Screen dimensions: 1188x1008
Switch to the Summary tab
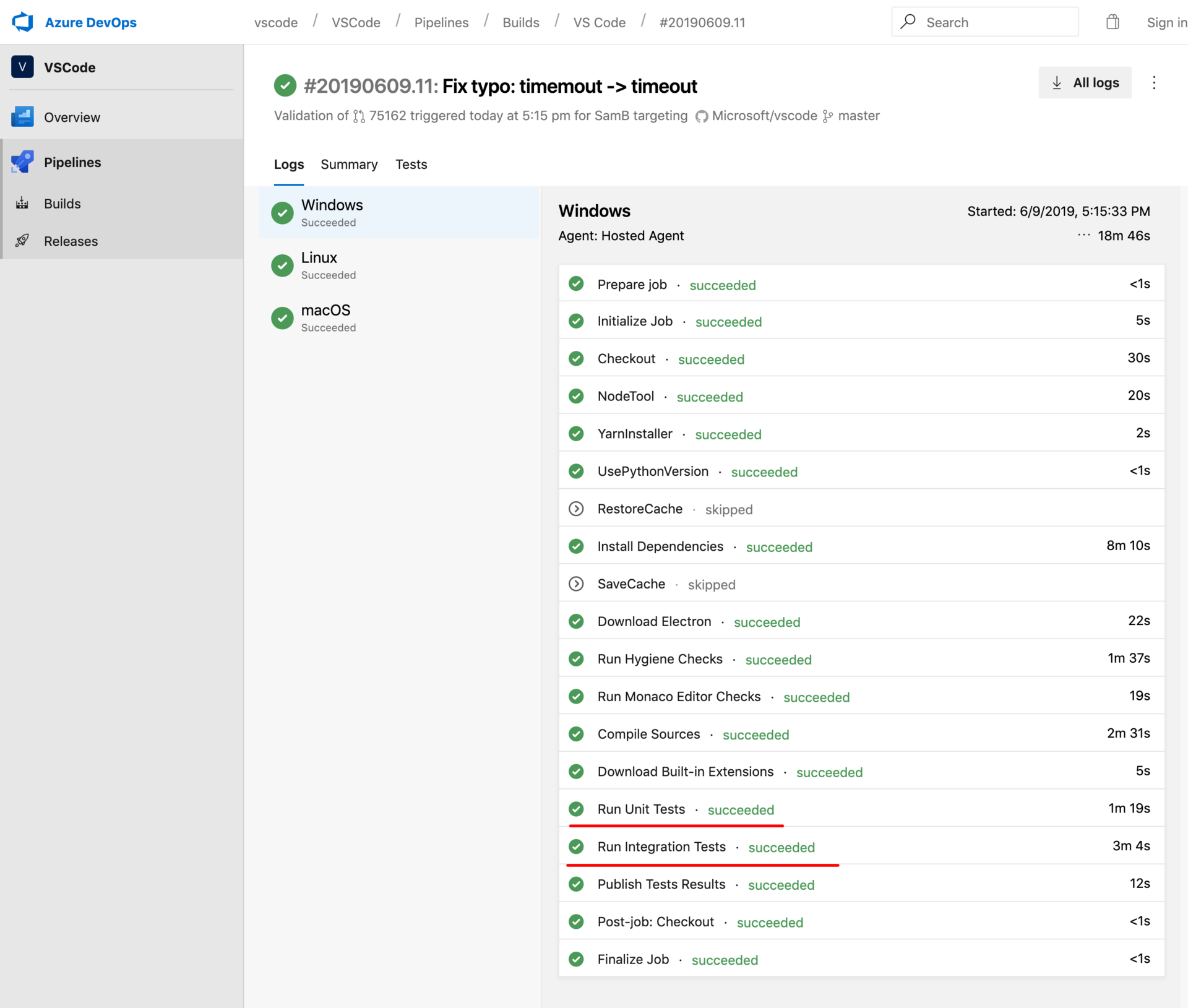click(349, 165)
